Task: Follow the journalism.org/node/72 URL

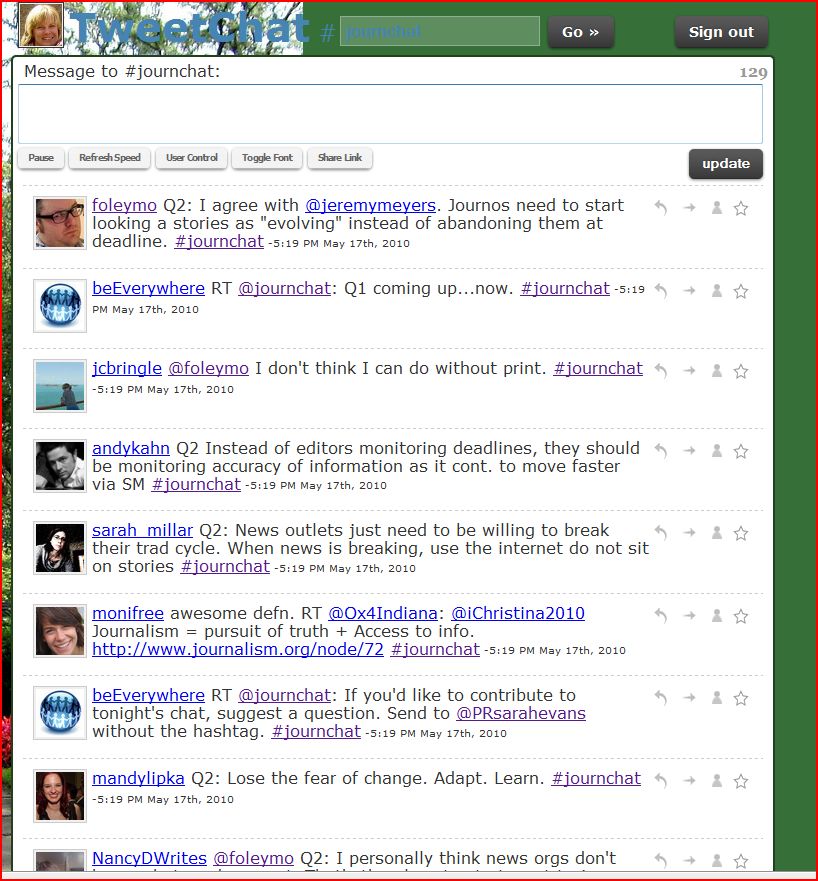Action: click(238, 649)
